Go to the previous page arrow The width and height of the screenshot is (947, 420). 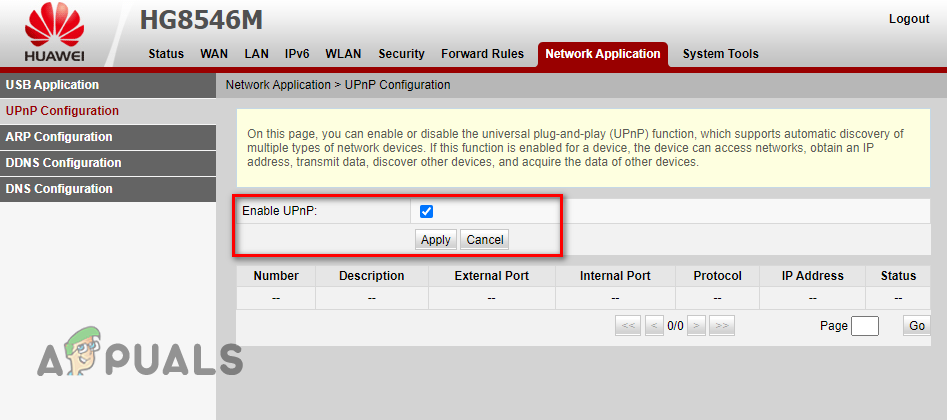pyautogui.click(x=655, y=326)
